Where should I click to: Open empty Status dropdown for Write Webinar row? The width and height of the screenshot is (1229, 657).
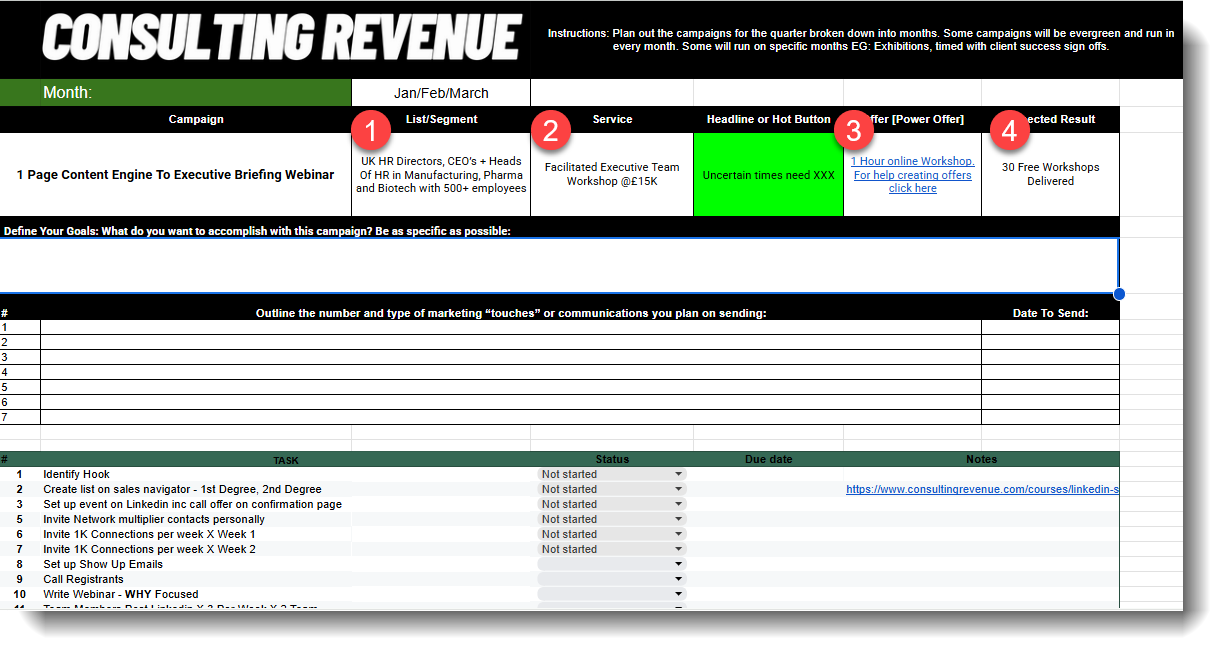coord(612,594)
